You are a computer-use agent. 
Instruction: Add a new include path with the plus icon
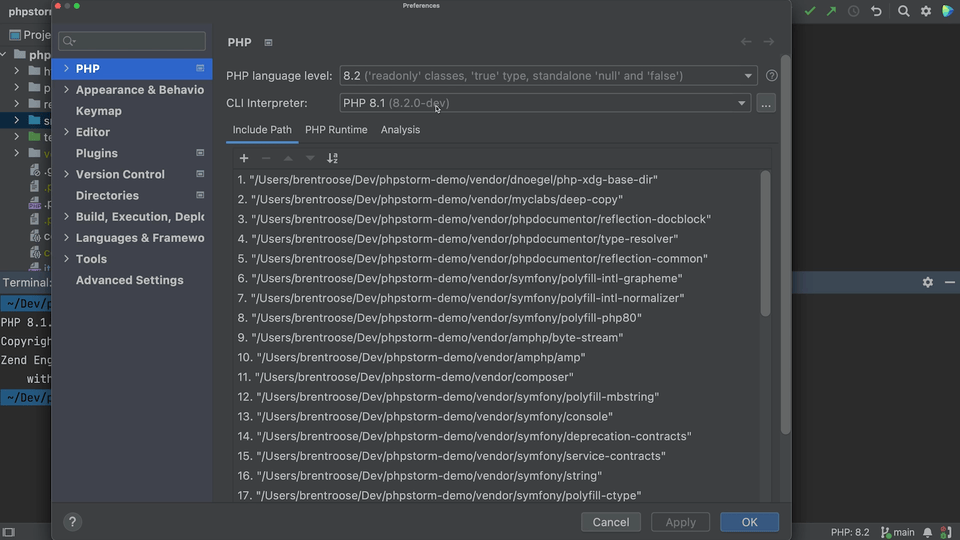(244, 159)
